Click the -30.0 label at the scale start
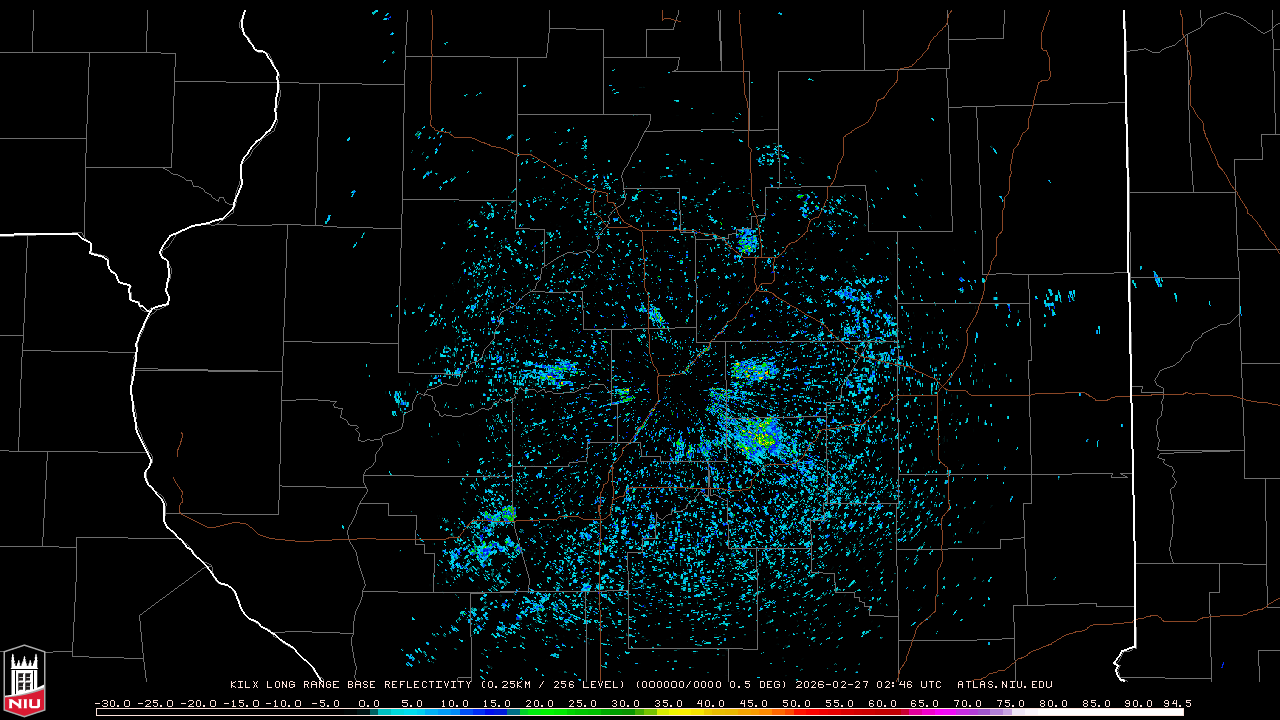The width and height of the screenshot is (1280, 720). click(112, 703)
